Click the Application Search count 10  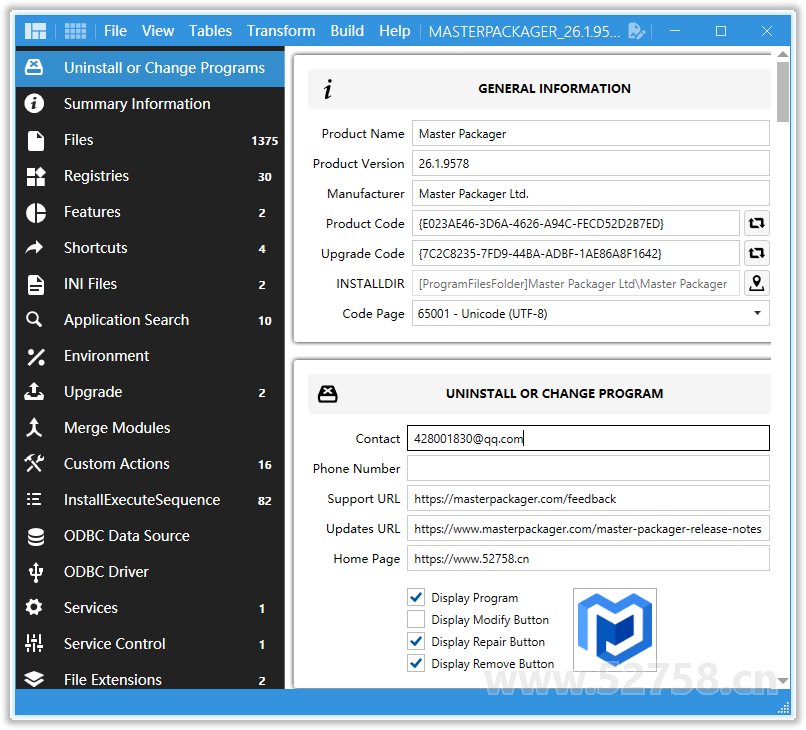point(264,320)
